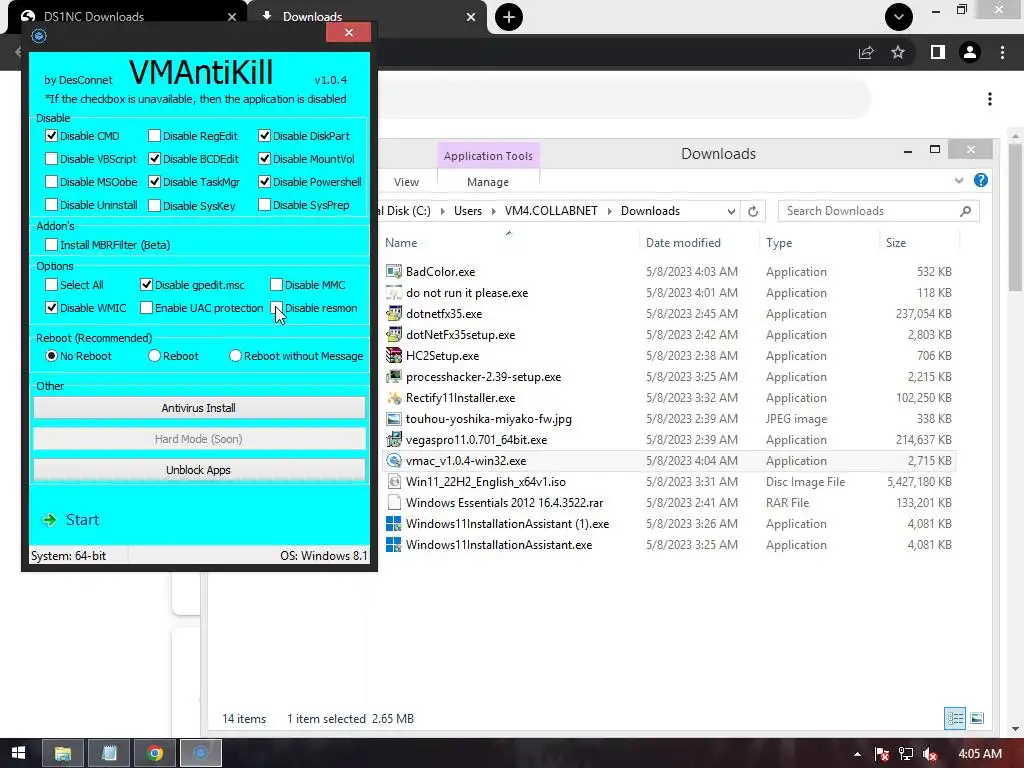1024x768 pixels.
Task: Click vegaspro11.0.701_64bit.exe file icon
Action: tap(394, 440)
